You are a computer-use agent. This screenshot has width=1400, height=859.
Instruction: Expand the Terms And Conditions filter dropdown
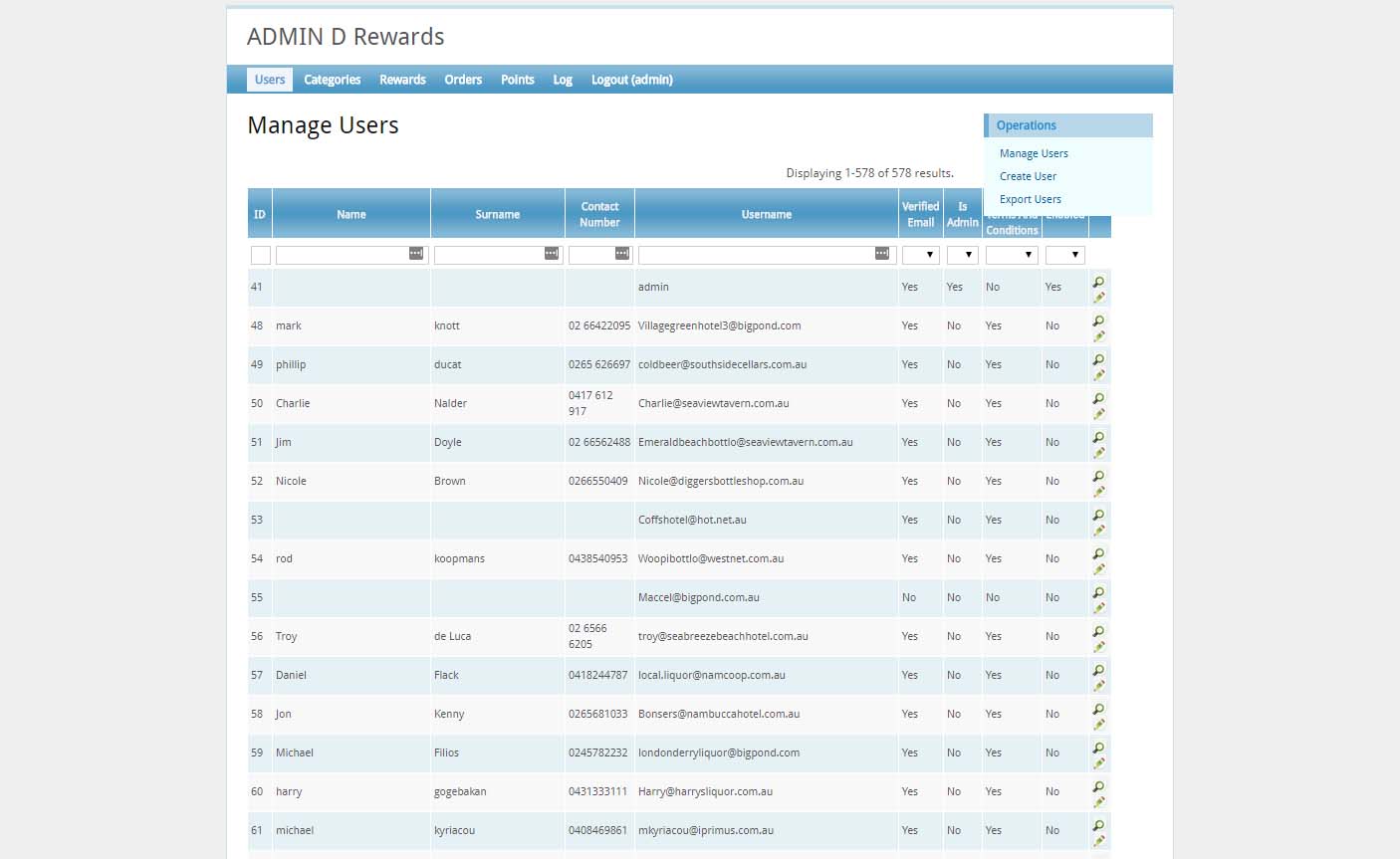point(1011,254)
